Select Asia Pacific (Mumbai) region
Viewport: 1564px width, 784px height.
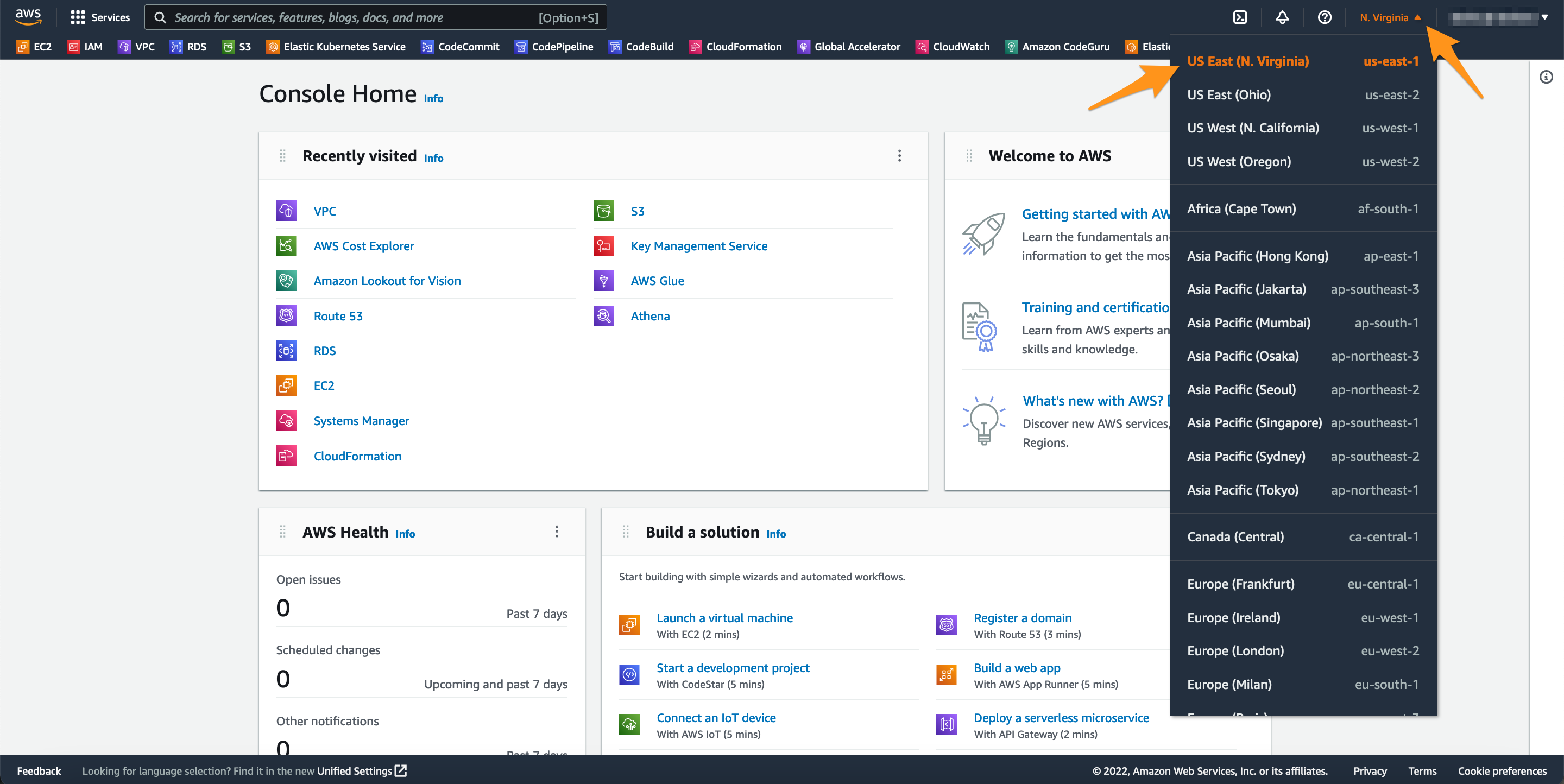(x=1303, y=323)
